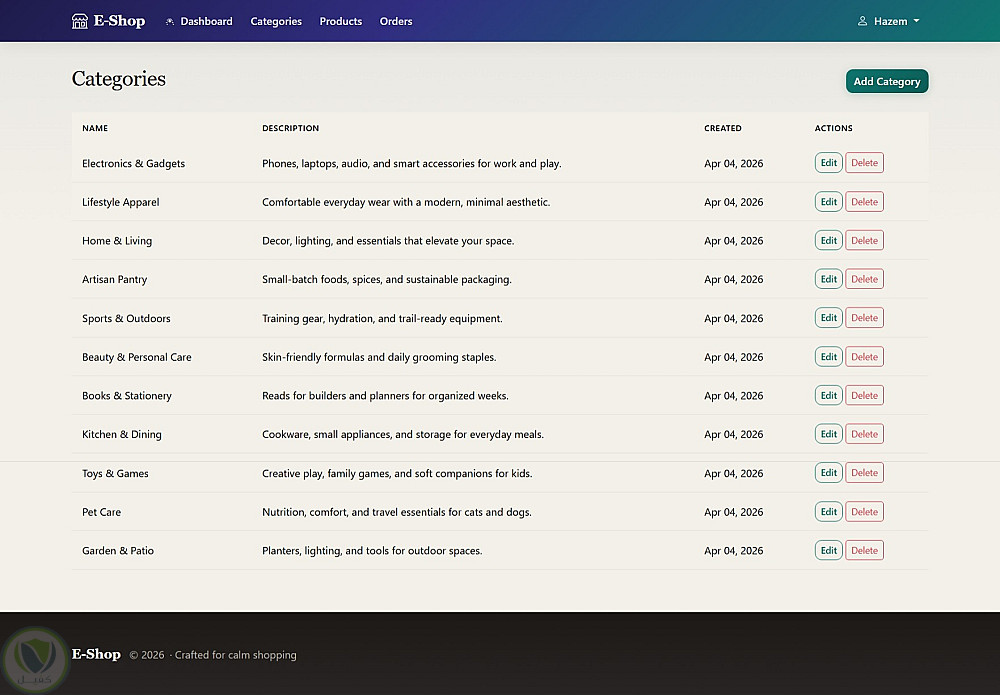This screenshot has width=1000, height=695.
Task: Edit the Home & Living category
Action: [x=828, y=241]
